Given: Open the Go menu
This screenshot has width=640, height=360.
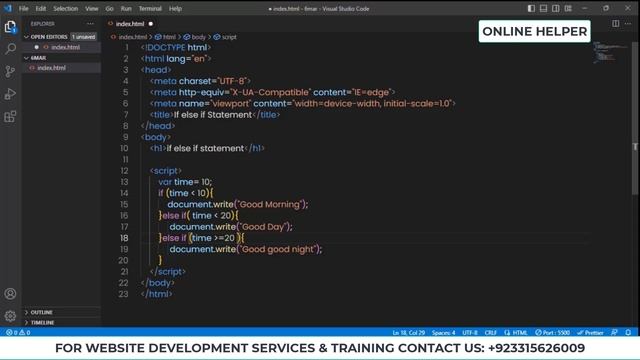Looking at the screenshot, I should [x=109, y=9].
